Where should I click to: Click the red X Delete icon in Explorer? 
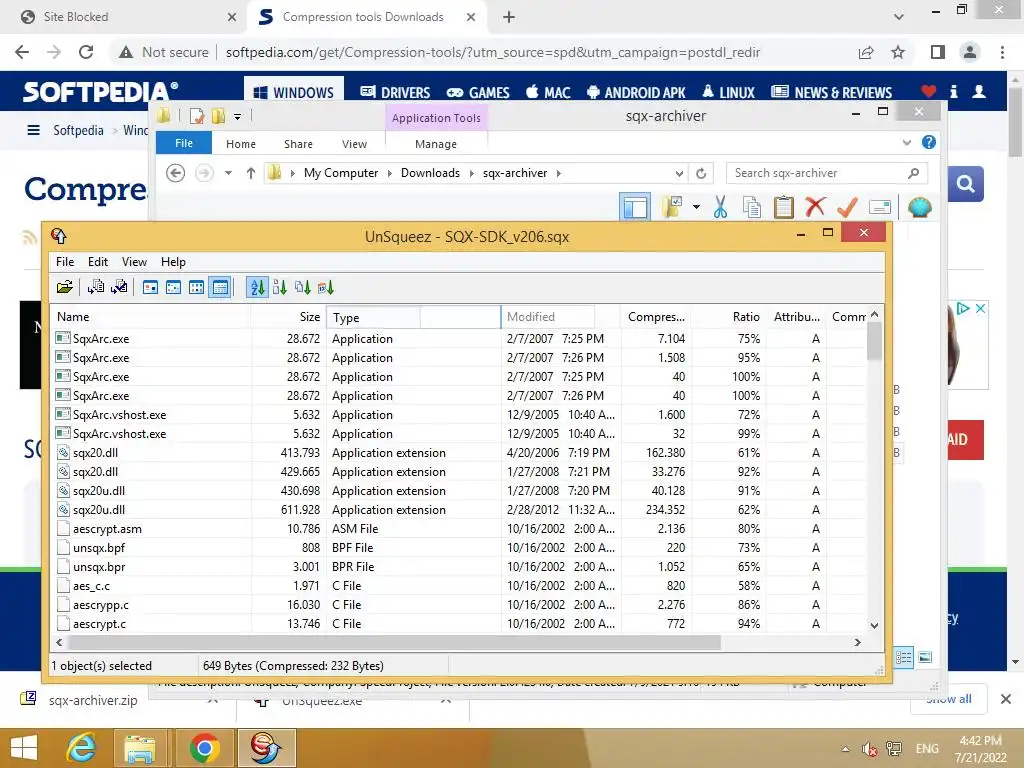[x=815, y=208]
